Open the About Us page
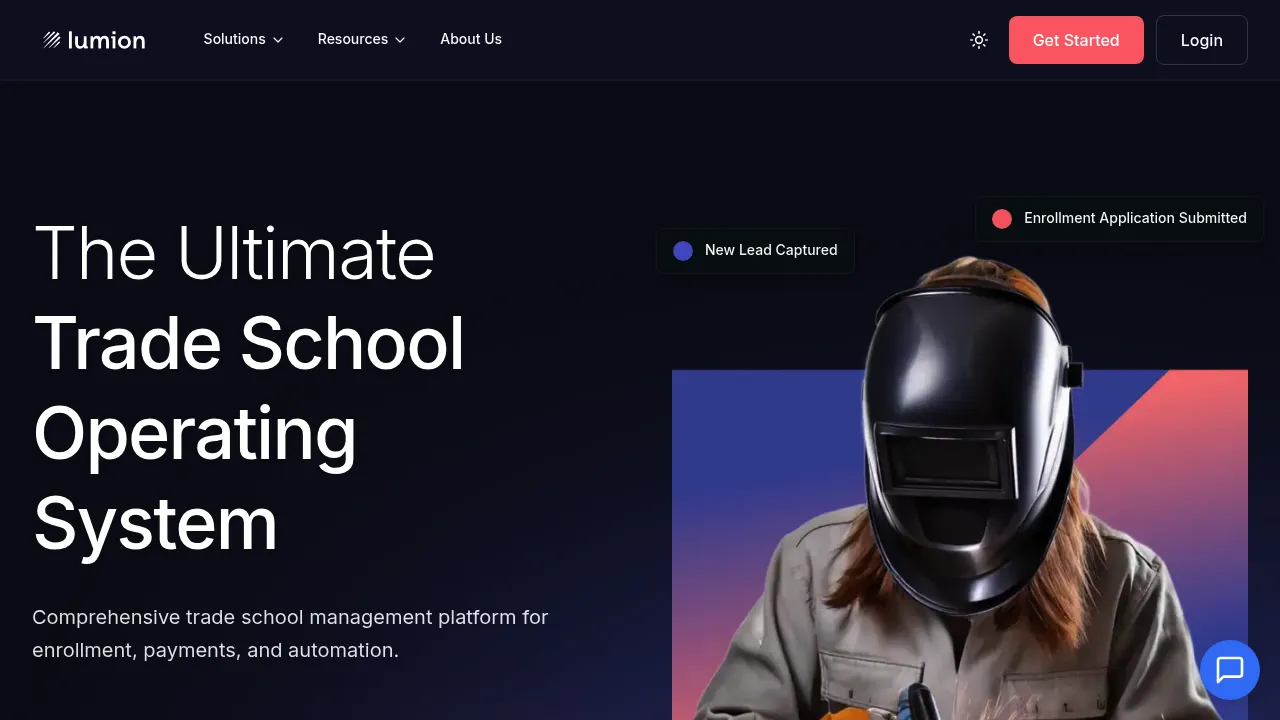Viewport: 1280px width, 720px height. [x=471, y=39]
